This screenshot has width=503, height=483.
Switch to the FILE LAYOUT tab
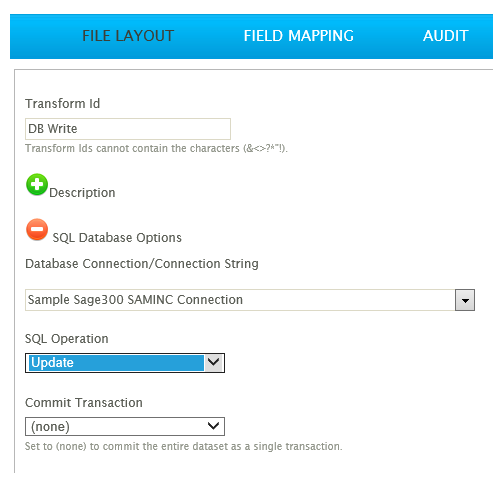point(128,36)
